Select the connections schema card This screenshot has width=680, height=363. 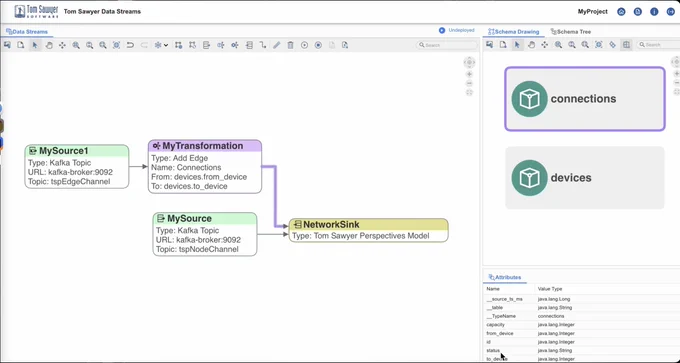pyautogui.click(x=585, y=99)
